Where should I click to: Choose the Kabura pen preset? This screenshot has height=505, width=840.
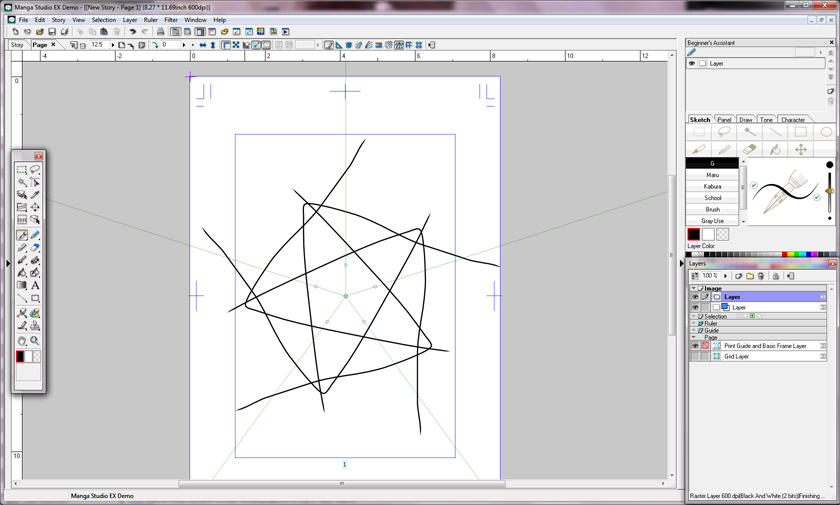pos(712,186)
